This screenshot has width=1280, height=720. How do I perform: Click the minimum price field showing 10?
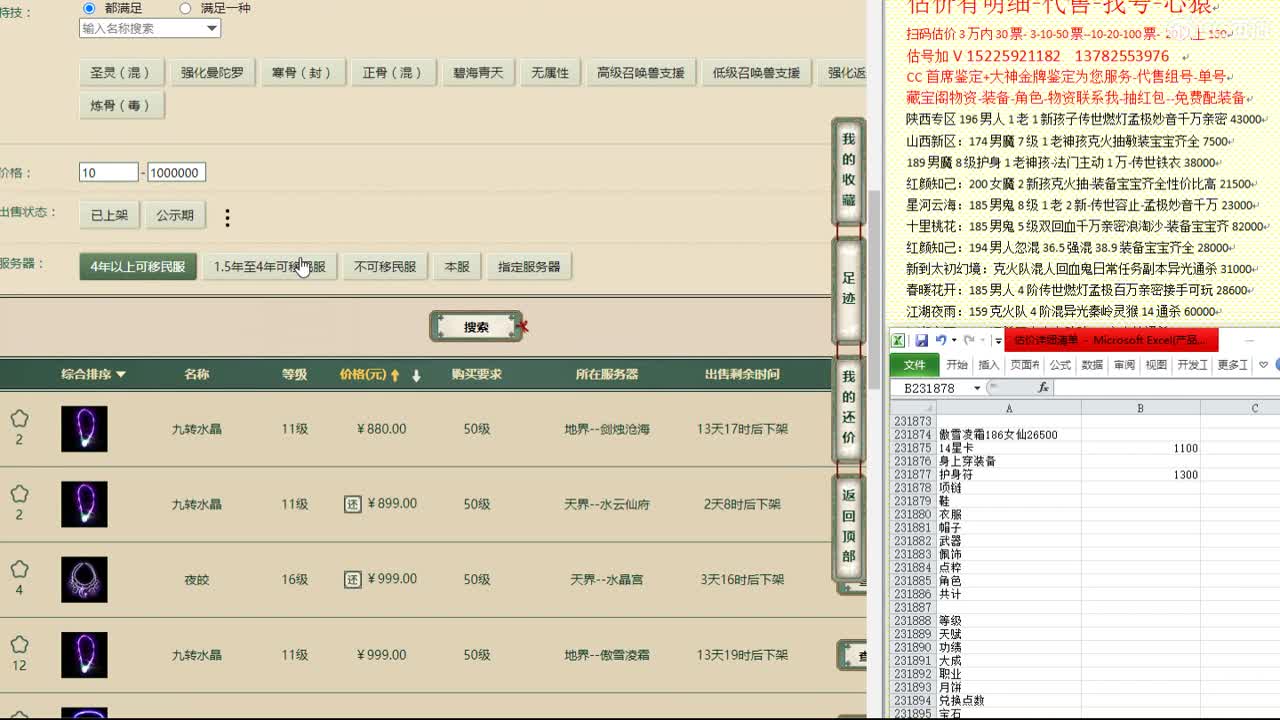tap(109, 172)
